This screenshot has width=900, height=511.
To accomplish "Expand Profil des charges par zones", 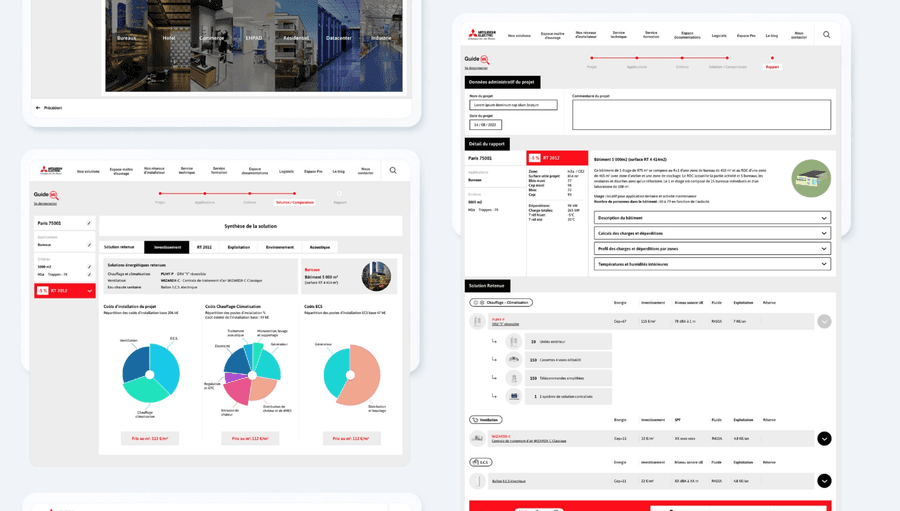I will point(712,249).
